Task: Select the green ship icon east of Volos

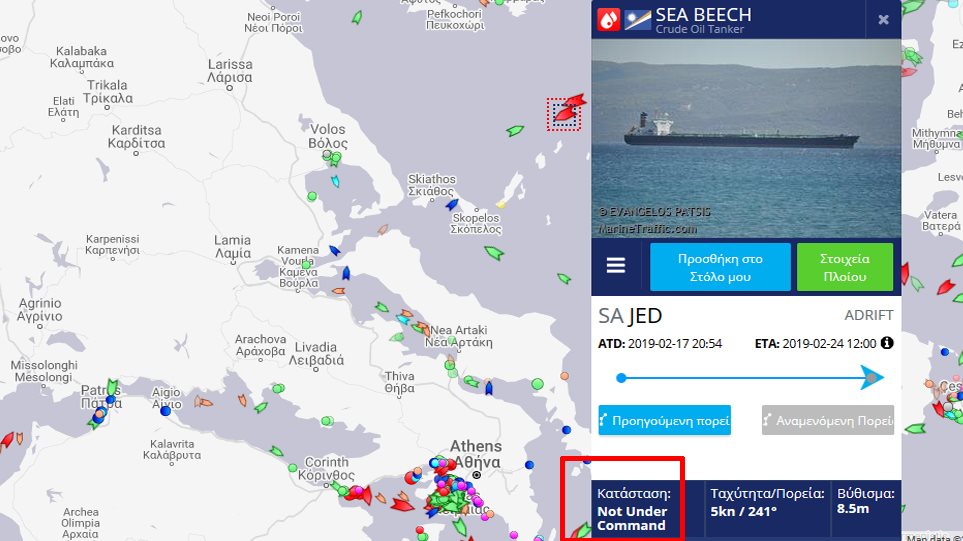Action: coord(515,130)
